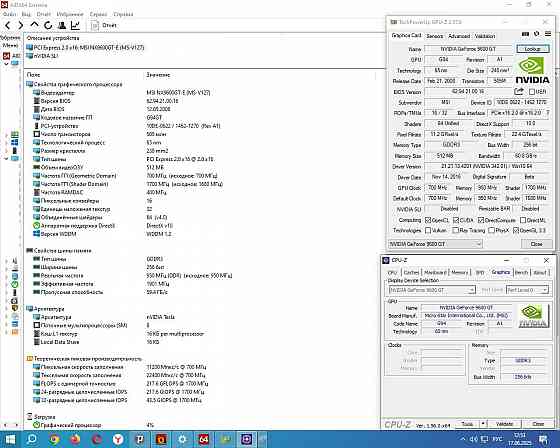Select the PCI Express 2.0 x16 MSI device row

[x=86, y=48]
